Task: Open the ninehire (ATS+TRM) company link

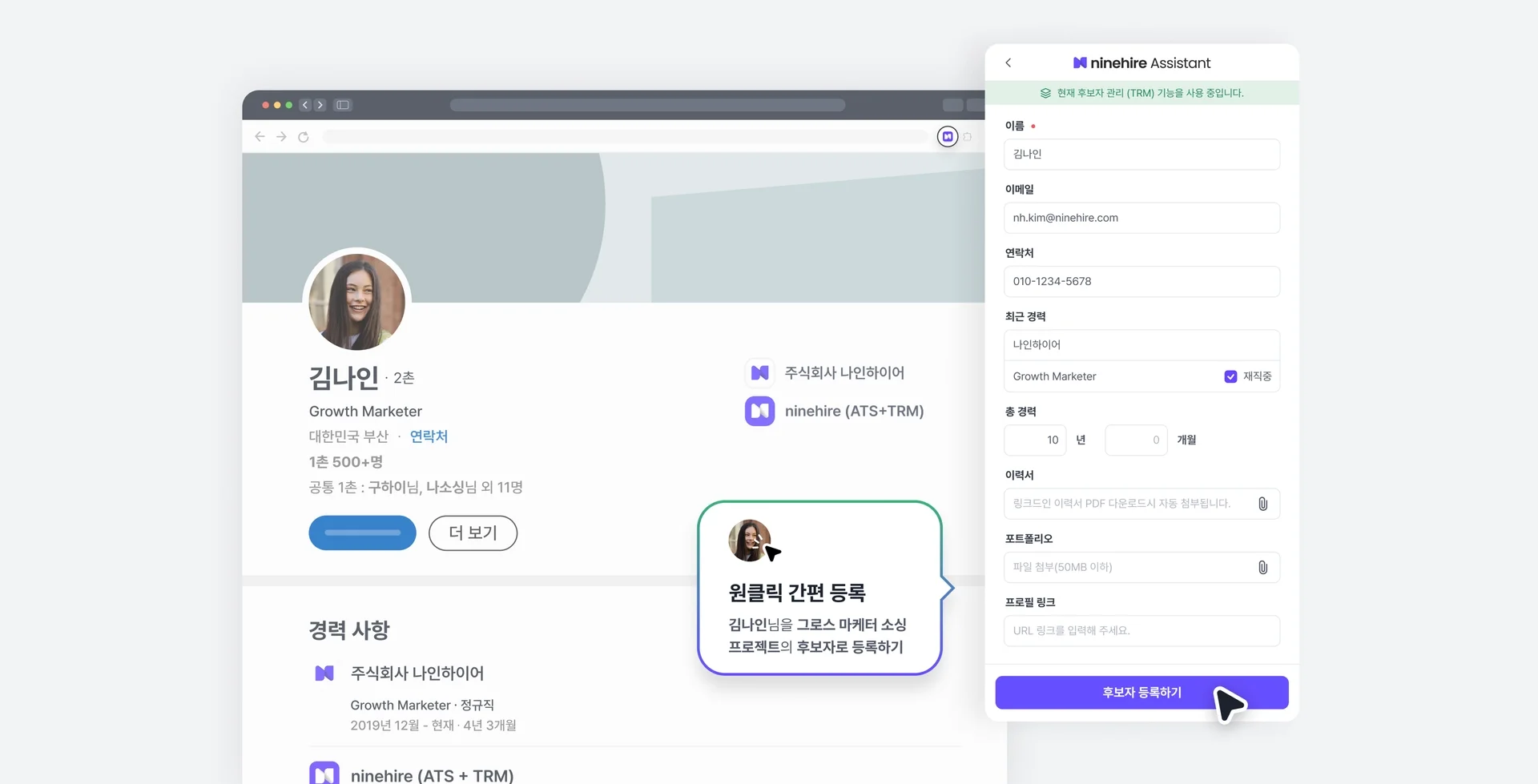Action: (854, 411)
